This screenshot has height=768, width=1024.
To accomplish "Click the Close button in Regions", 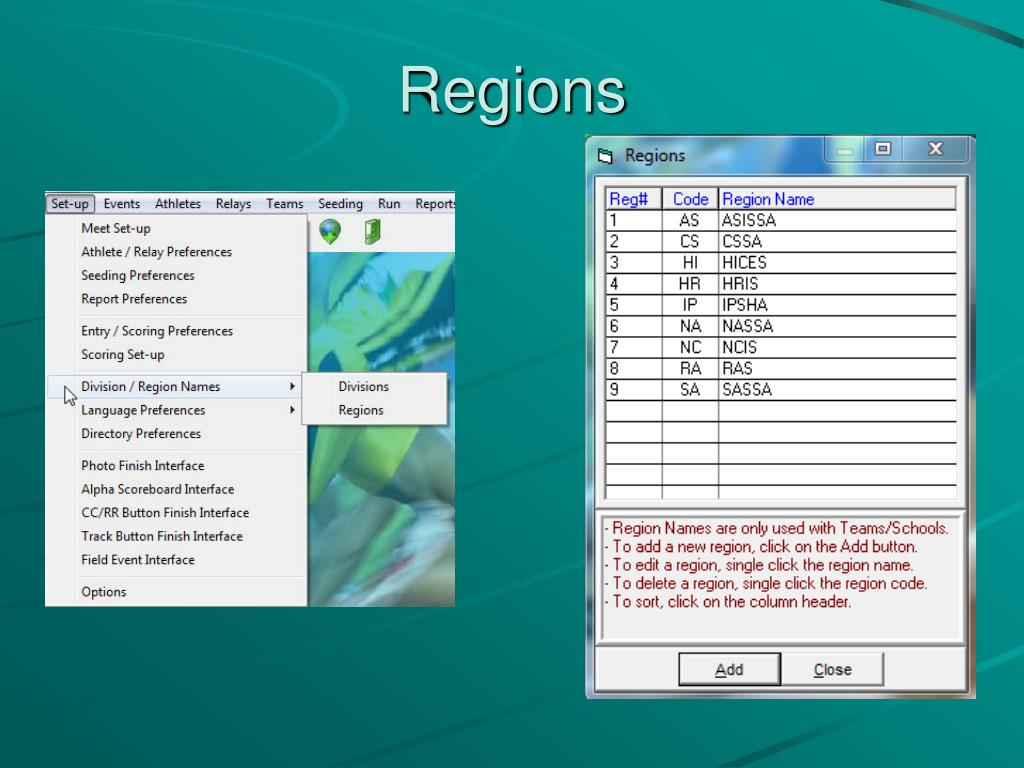I will coord(833,669).
